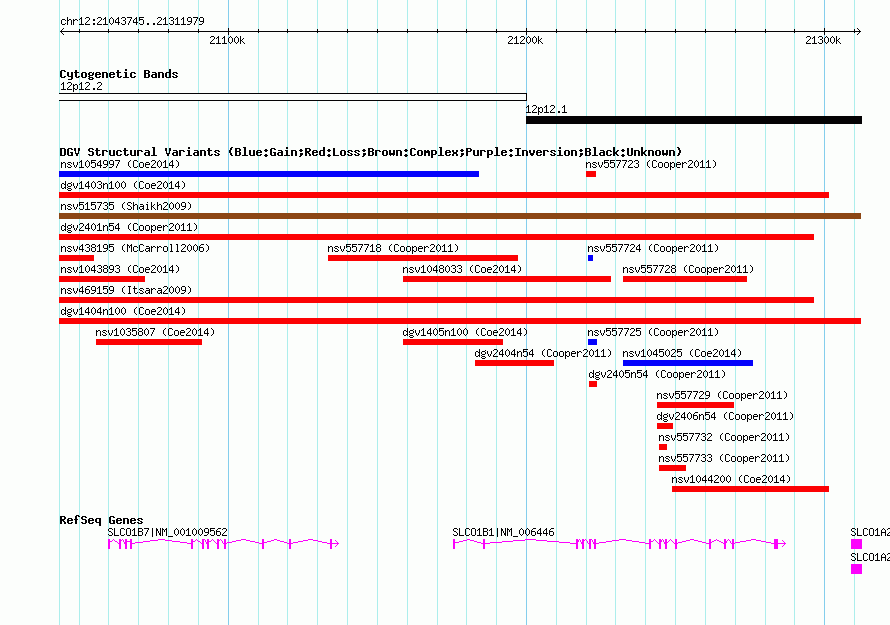
Task: Click the RefSeq Genes track title
Action: click(x=101, y=519)
